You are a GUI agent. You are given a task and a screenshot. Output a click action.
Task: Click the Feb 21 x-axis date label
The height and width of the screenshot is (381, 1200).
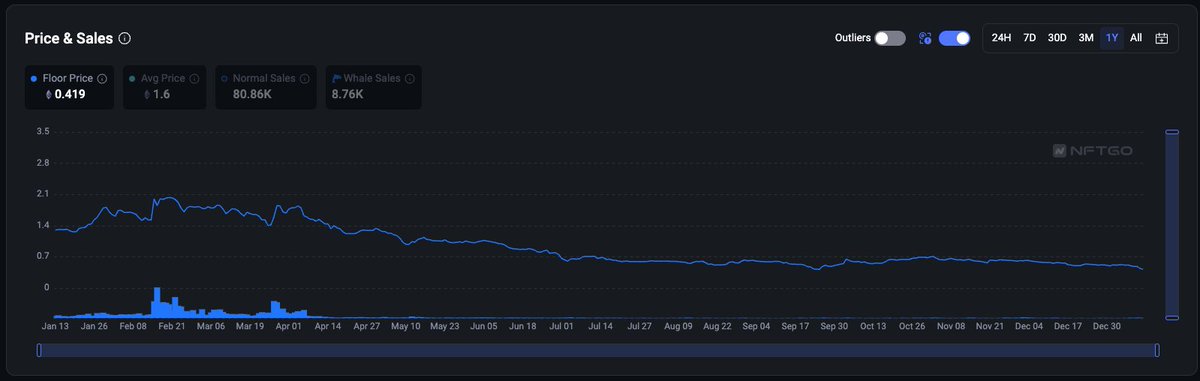[x=172, y=326]
